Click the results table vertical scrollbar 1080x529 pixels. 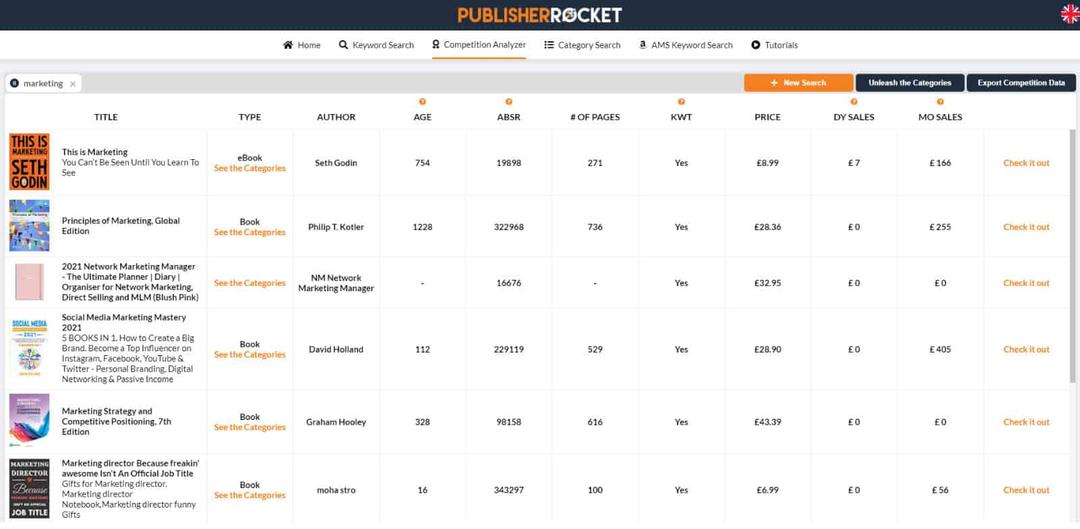[x=1072, y=255]
